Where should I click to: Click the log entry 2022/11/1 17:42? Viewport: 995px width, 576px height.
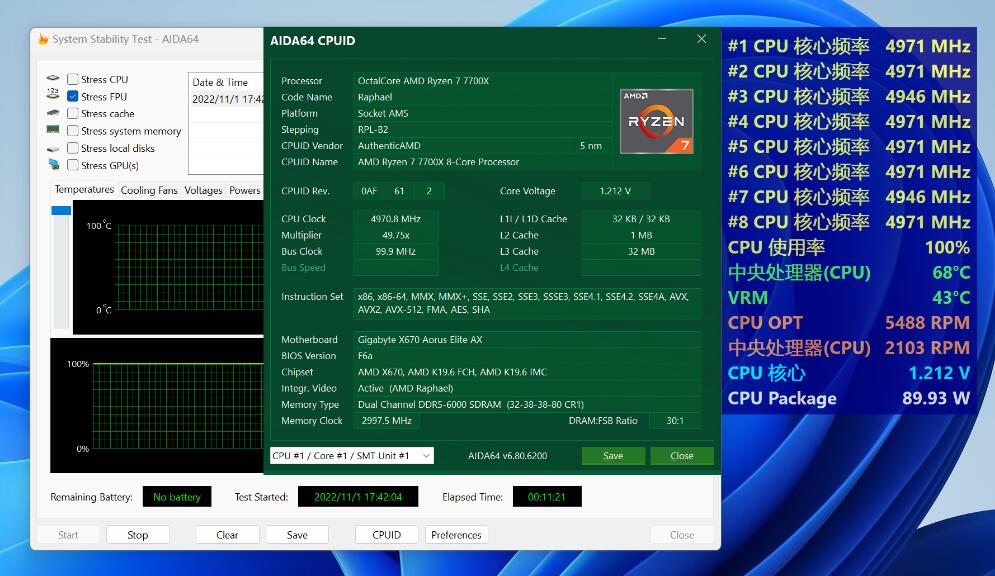tap(227, 99)
